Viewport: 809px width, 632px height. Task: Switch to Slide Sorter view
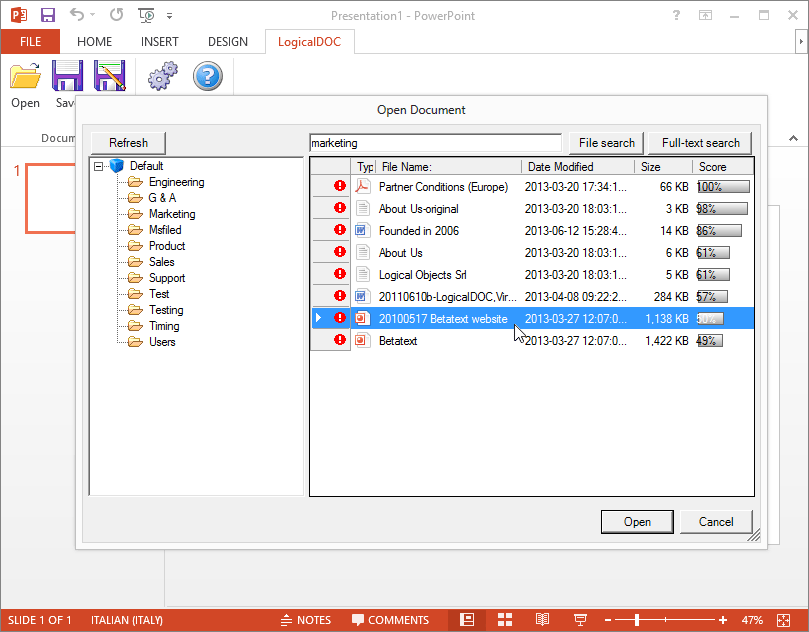pos(505,620)
